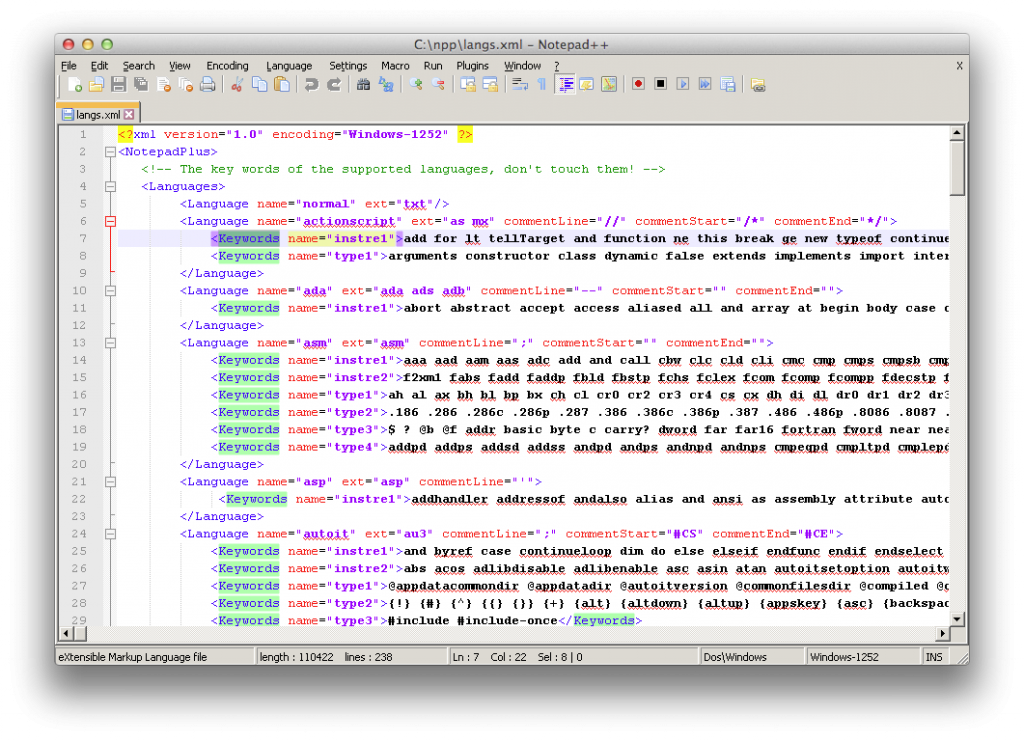Open the Search menu
Screen dimensions: 1024x741
138,66
